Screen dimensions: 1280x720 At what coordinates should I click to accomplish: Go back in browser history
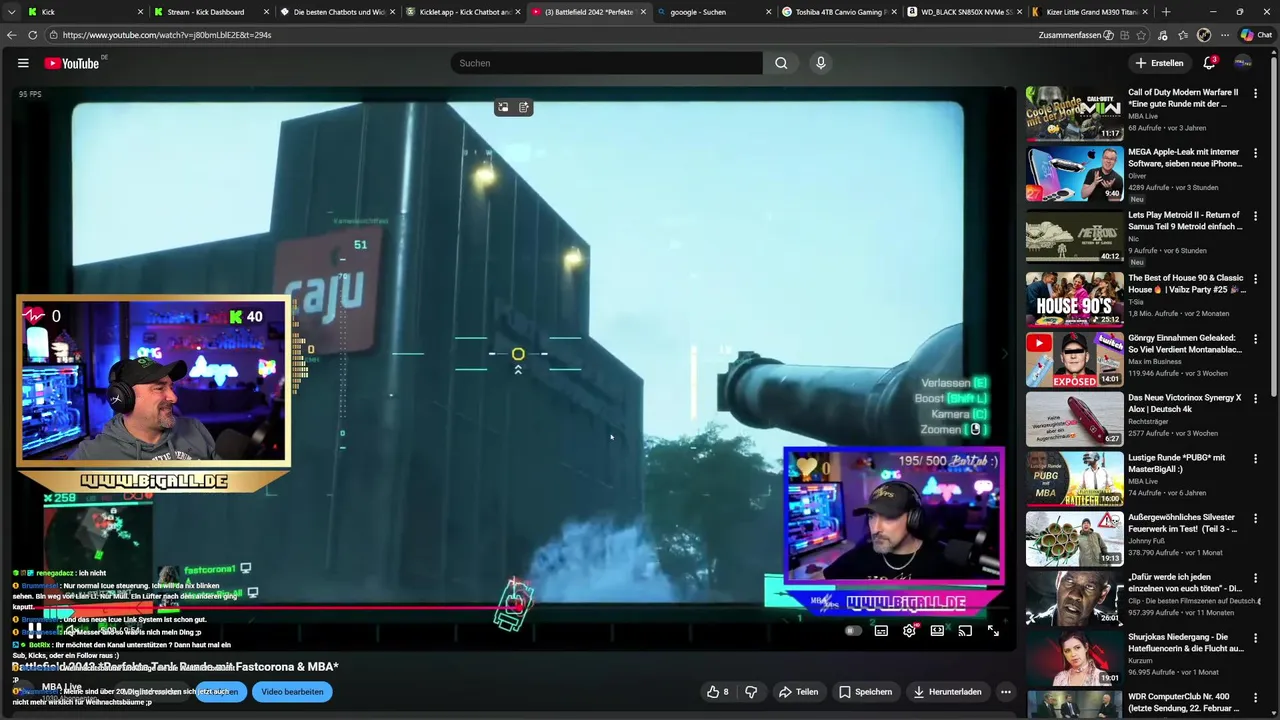pos(11,35)
